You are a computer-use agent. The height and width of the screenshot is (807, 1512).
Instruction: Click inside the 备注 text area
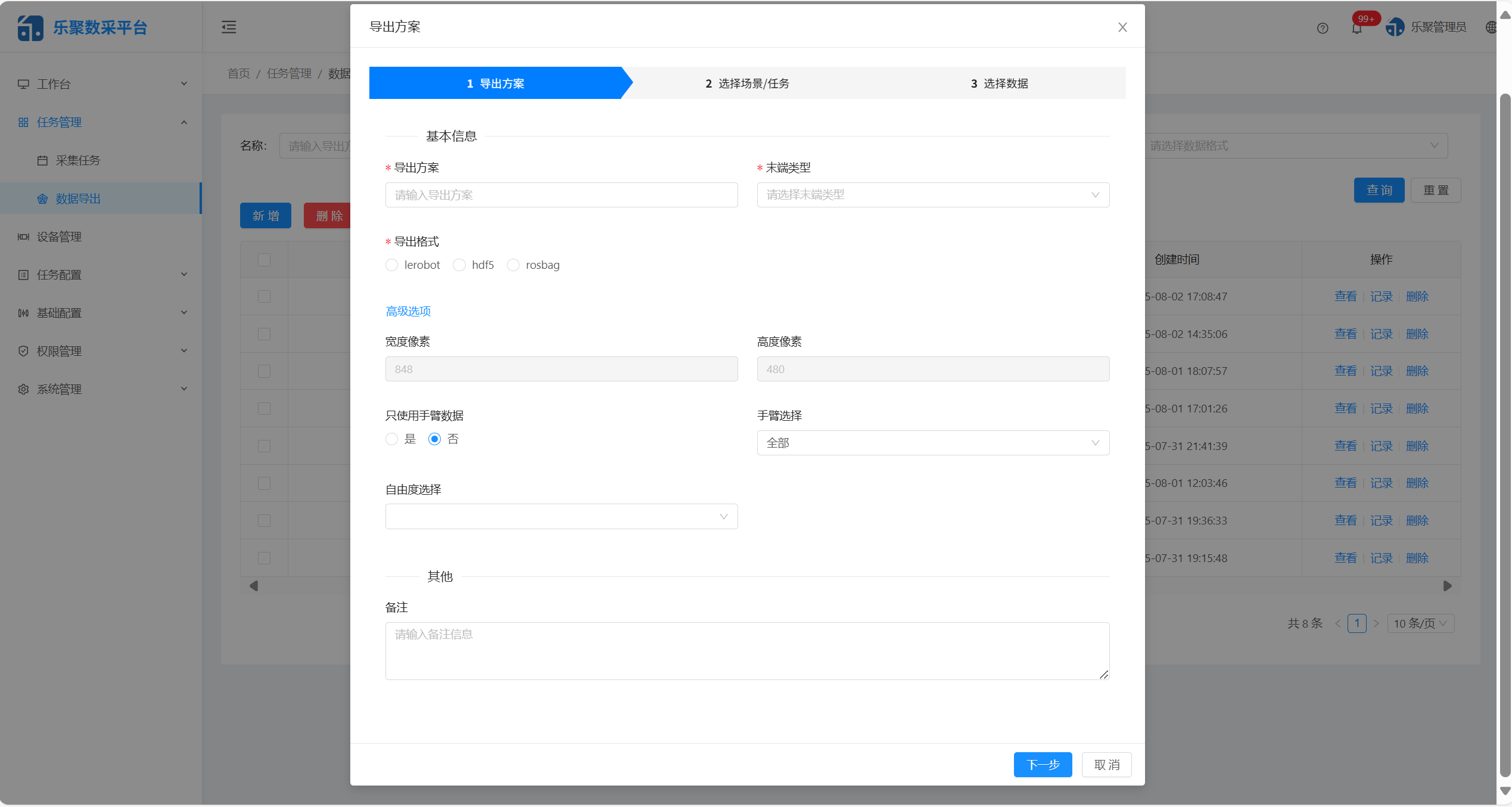746,650
